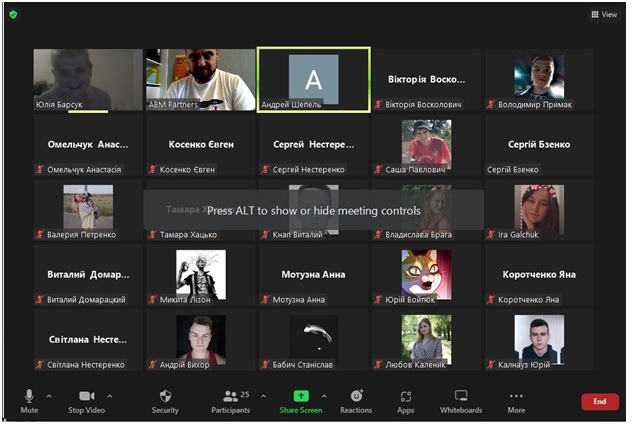The height and width of the screenshot is (425, 632).
Task: Open the Participants panel
Action: pyautogui.click(x=231, y=401)
